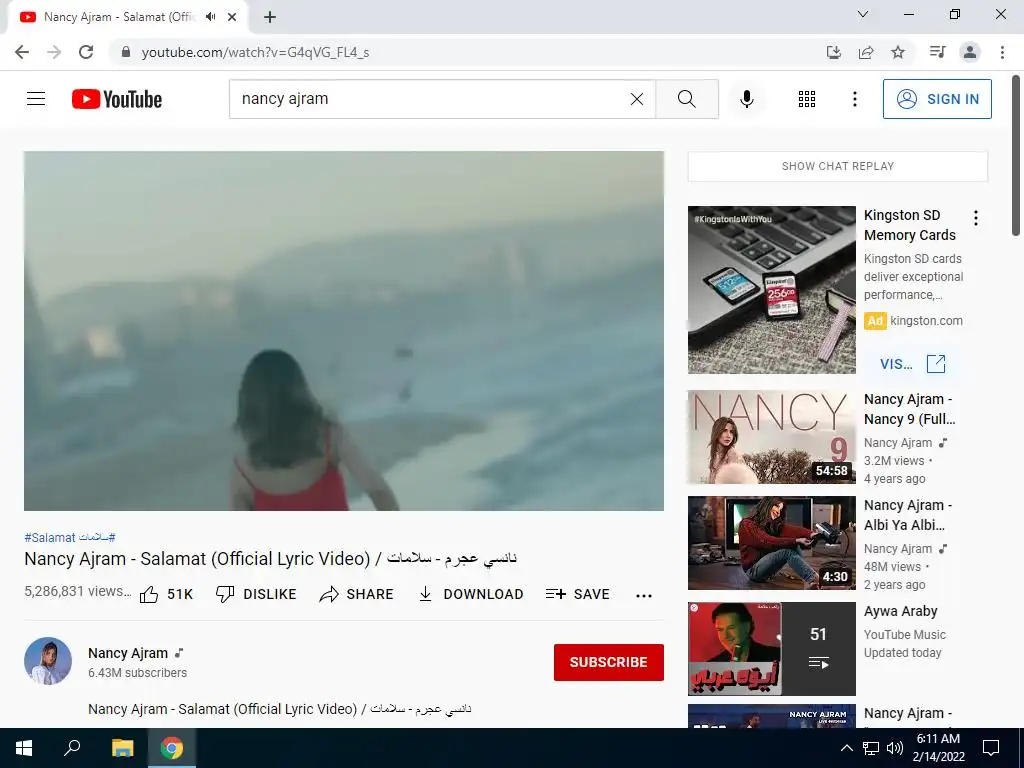Open the notification center
The width and height of the screenshot is (1024, 768).
(x=991, y=748)
